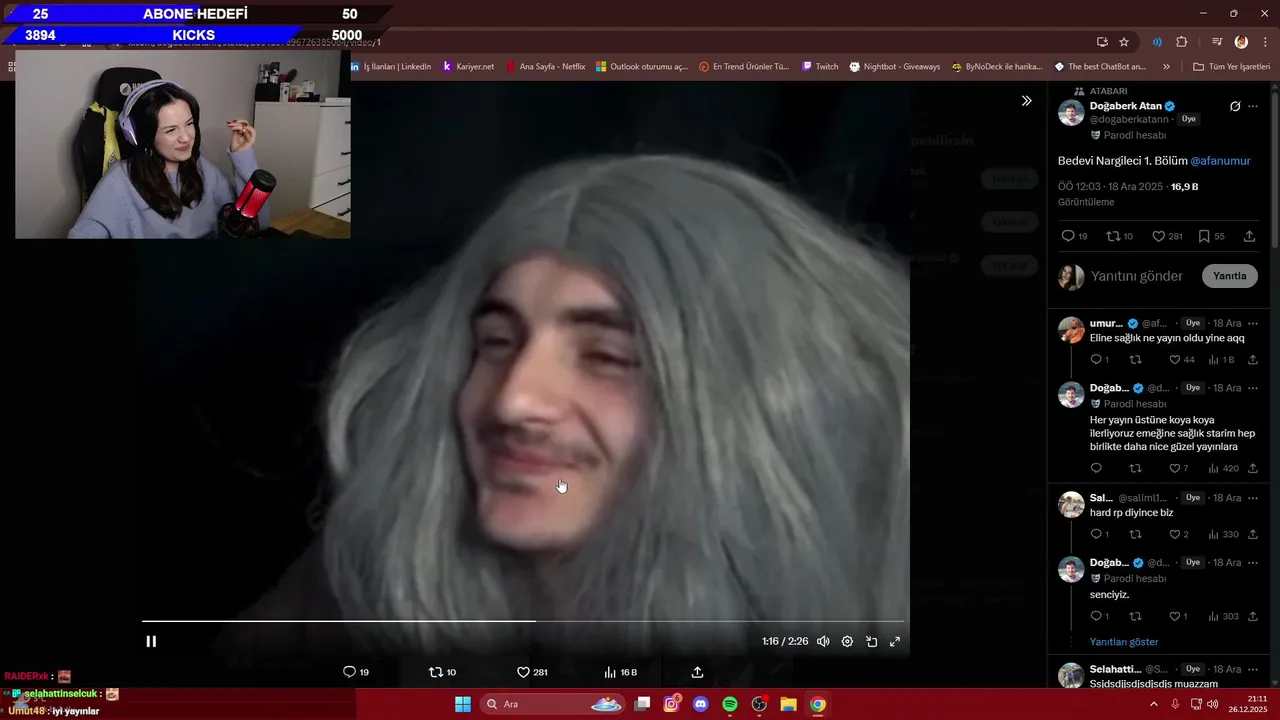This screenshot has width=1280, height=720.
Task: Expand hidden bookmarks chevron
Action: [1166, 66]
